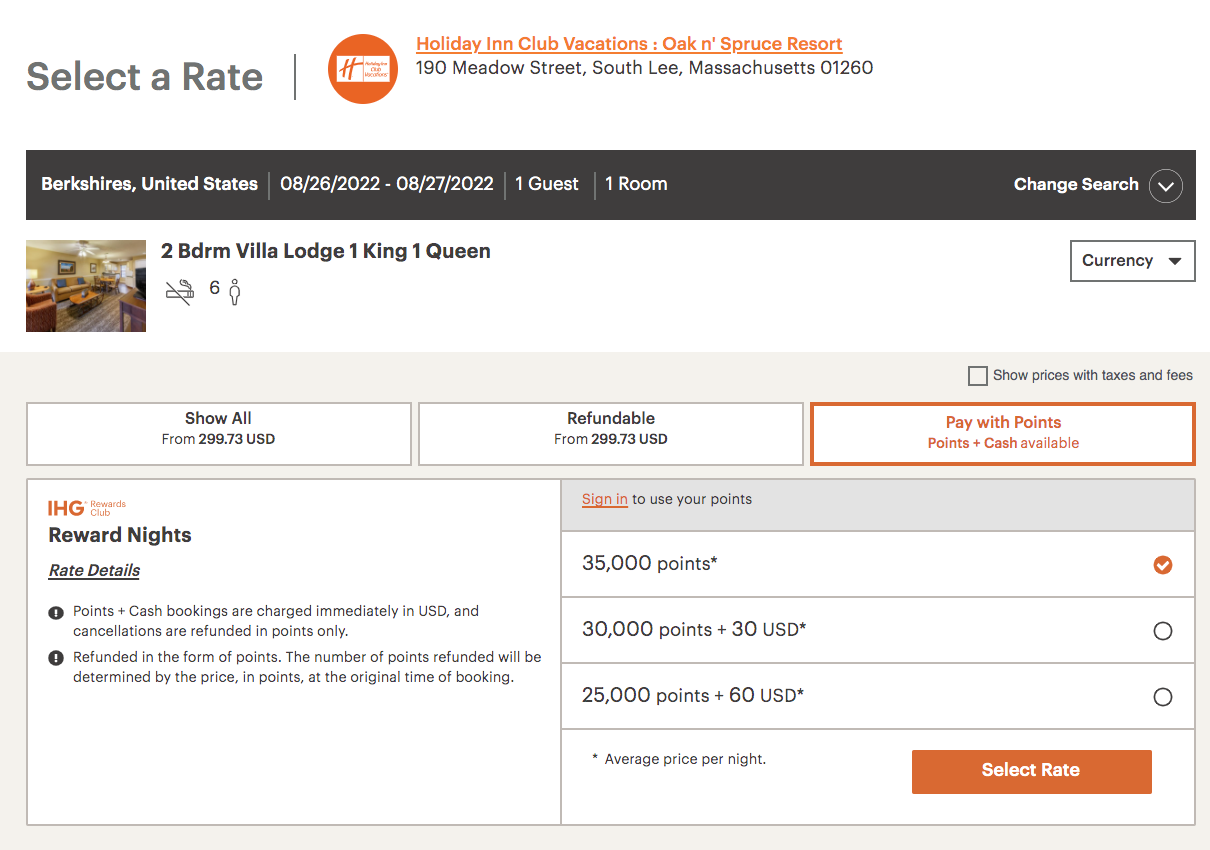Expand the Change Search panel

pyautogui.click(x=1075, y=185)
